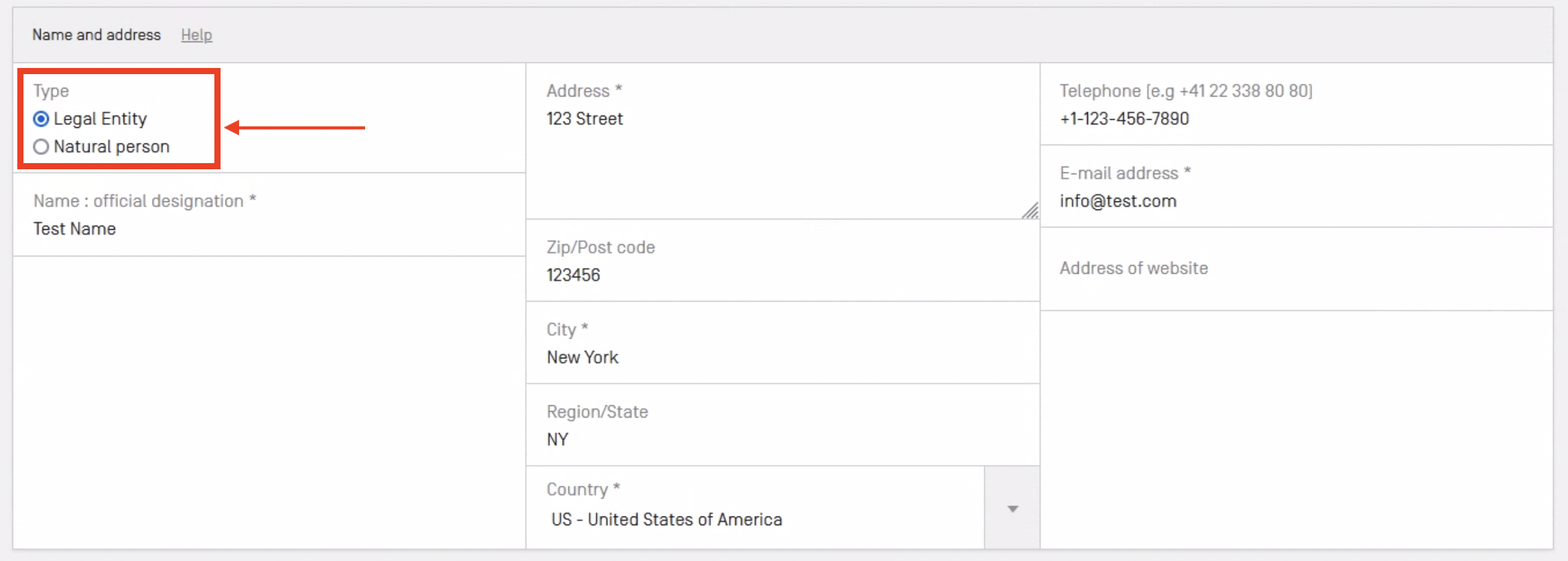The width and height of the screenshot is (1568, 561).
Task: Open the Help link
Action: [196, 35]
